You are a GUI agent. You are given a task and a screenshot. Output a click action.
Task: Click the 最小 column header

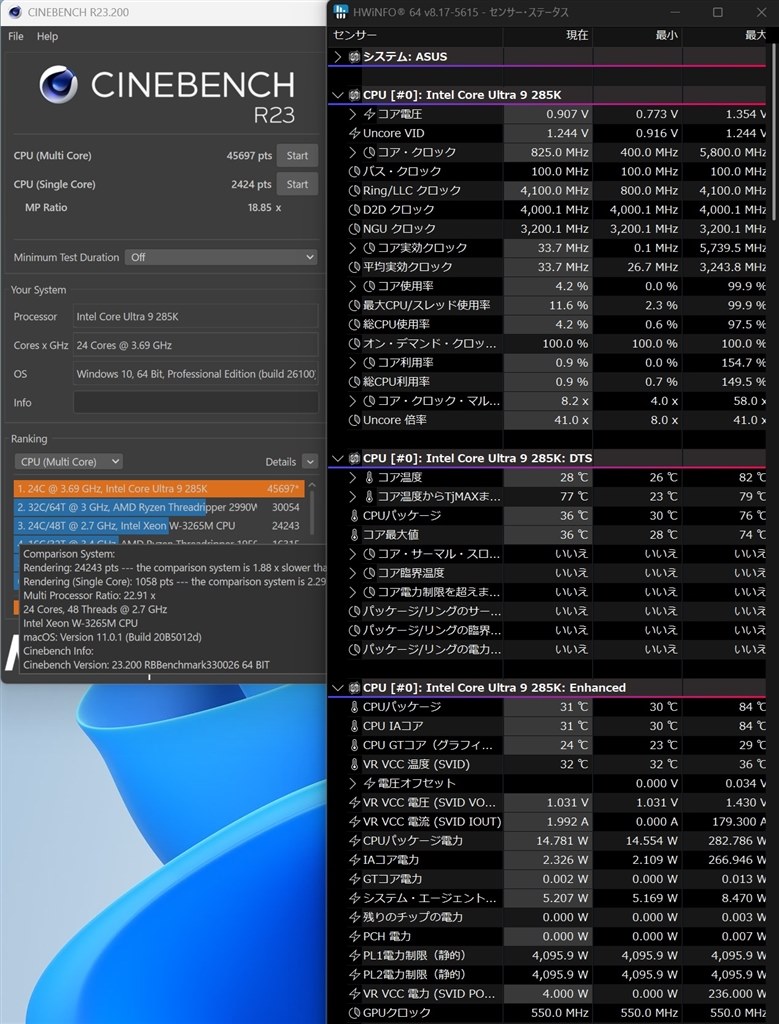coord(667,35)
